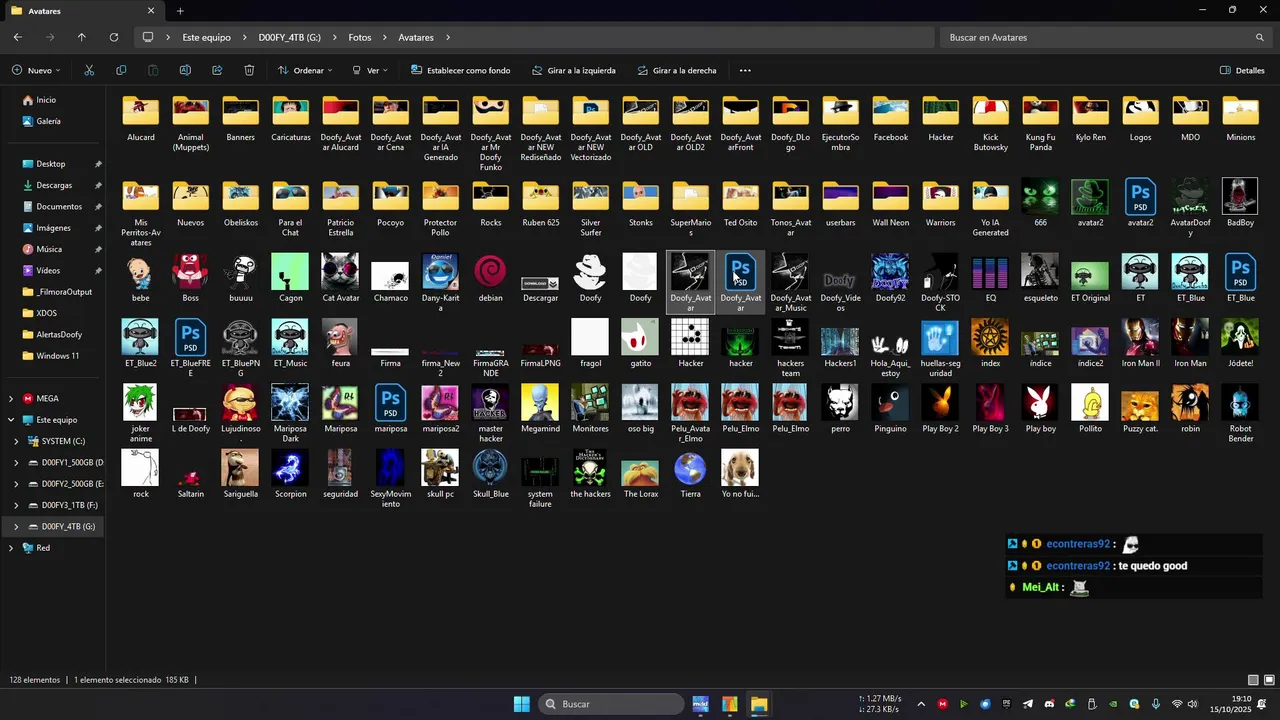This screenshot has height=720, width=1280.
Task: Click Girar a la derecha button
Action: click(676, 70)
